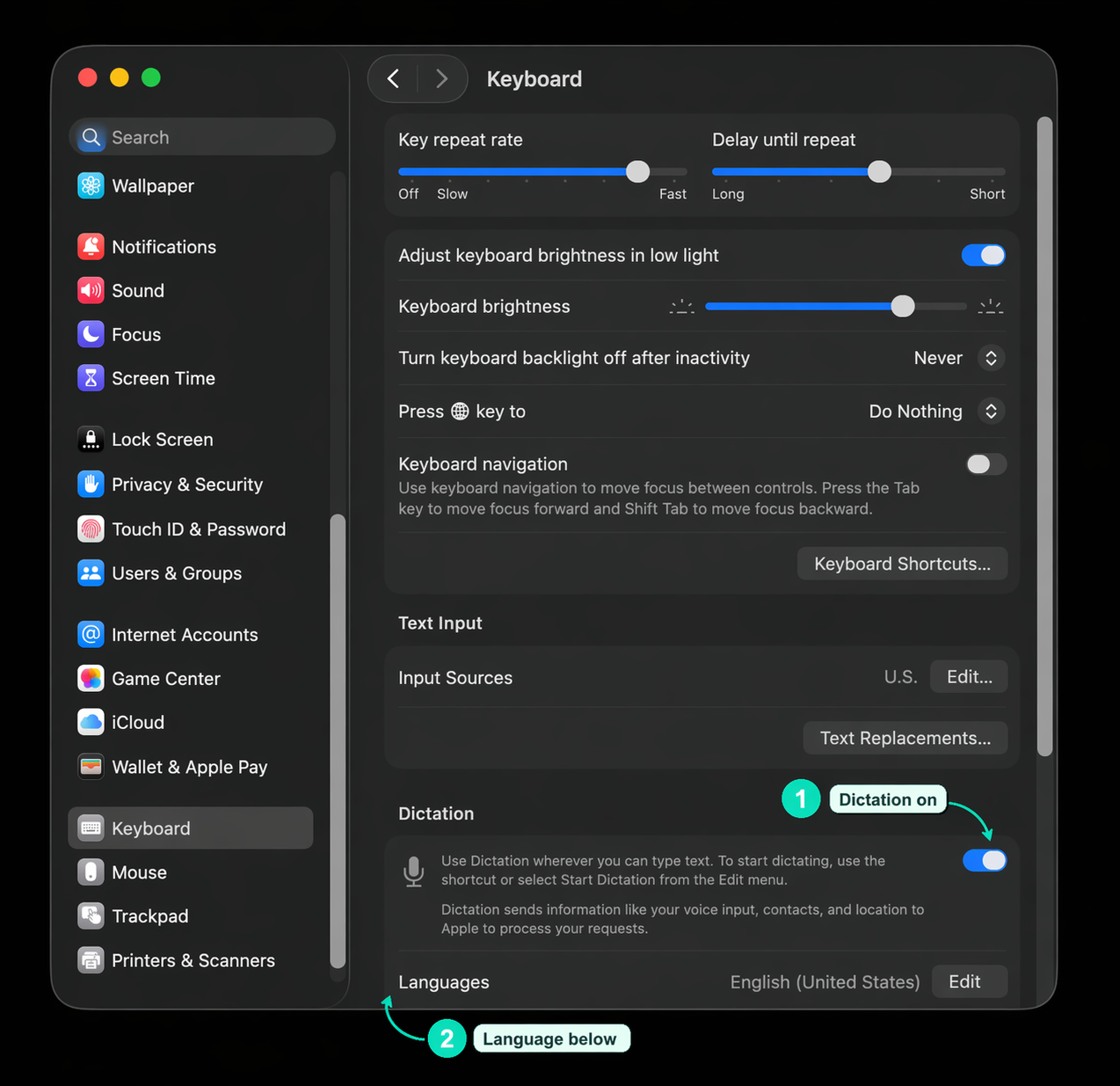Select the Touch ID & Password fingerprint icon
The width and height of the screenshot is (1120, 1086).
tap(91, 528)
